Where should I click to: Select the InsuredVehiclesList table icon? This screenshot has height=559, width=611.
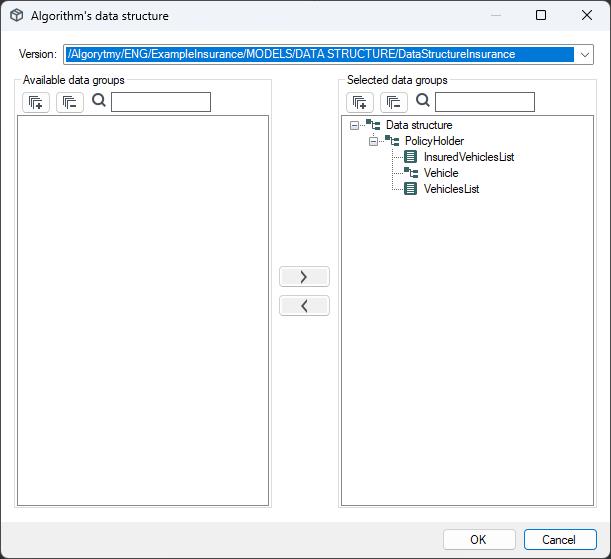click(x=410, y=157)
